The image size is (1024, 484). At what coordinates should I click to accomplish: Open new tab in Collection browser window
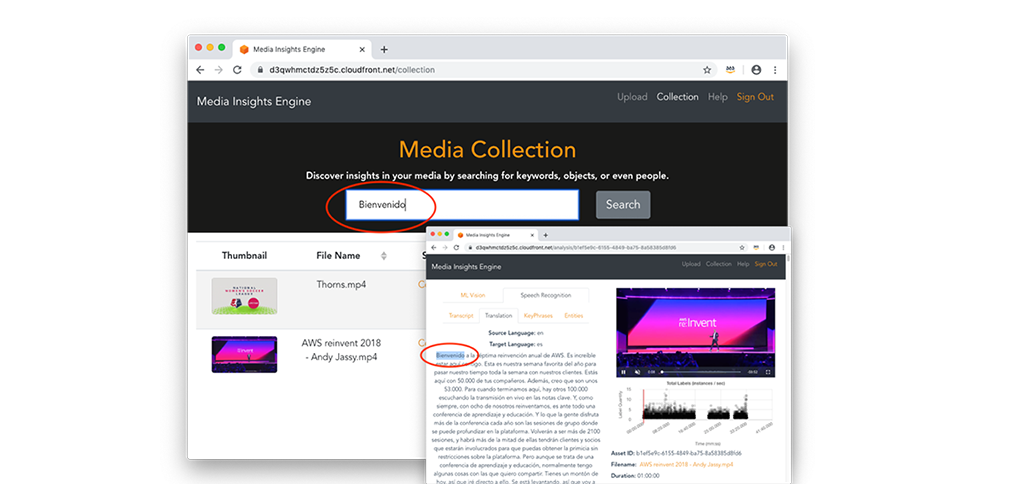(384, 50)
